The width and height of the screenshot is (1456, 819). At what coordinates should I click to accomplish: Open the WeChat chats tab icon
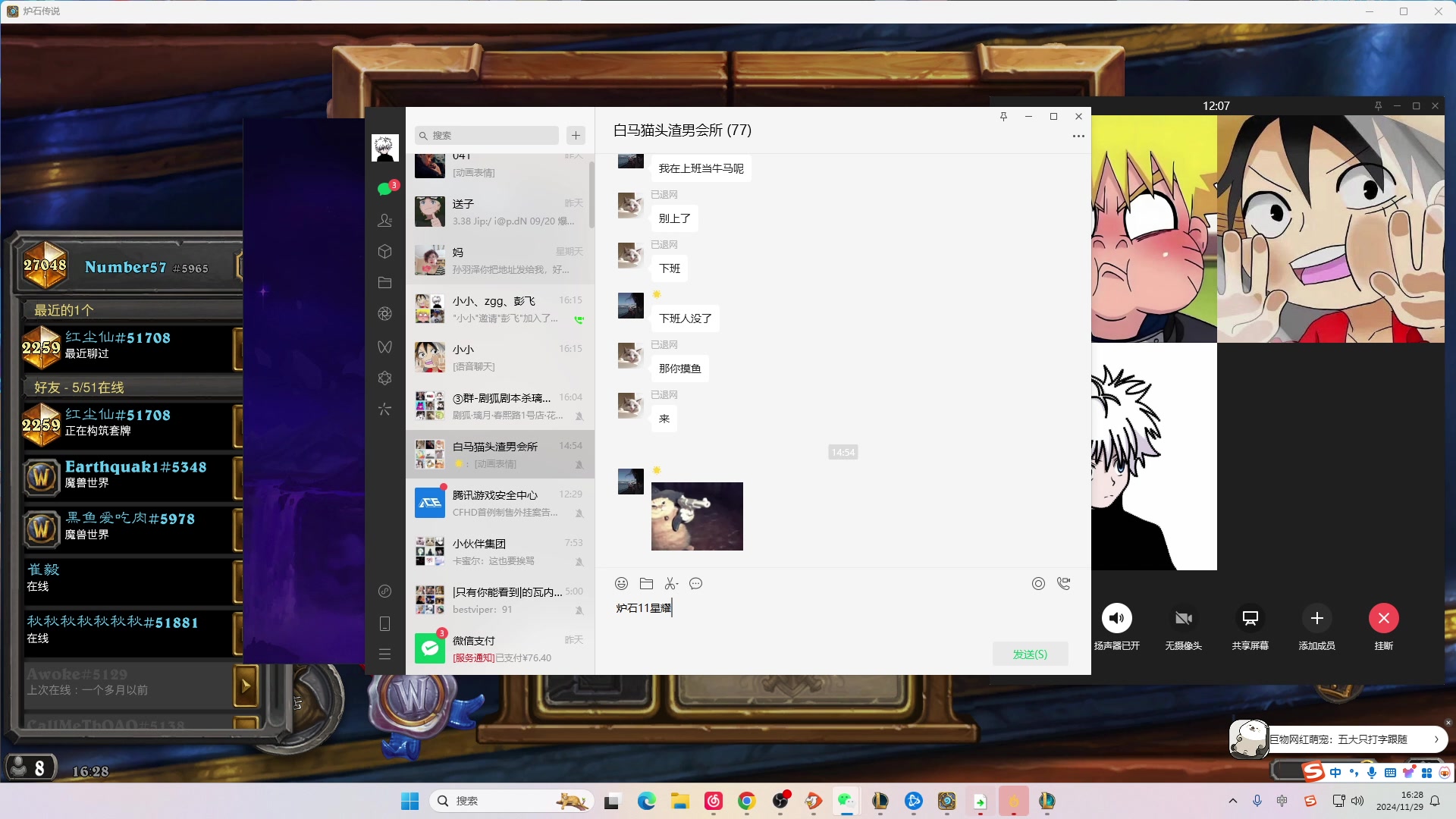385,189
